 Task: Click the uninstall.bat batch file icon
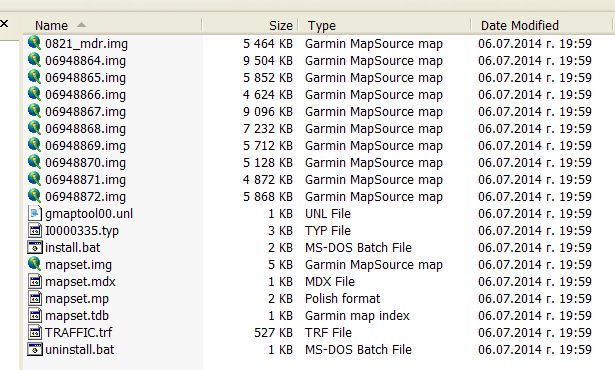(x=35, y=349)
